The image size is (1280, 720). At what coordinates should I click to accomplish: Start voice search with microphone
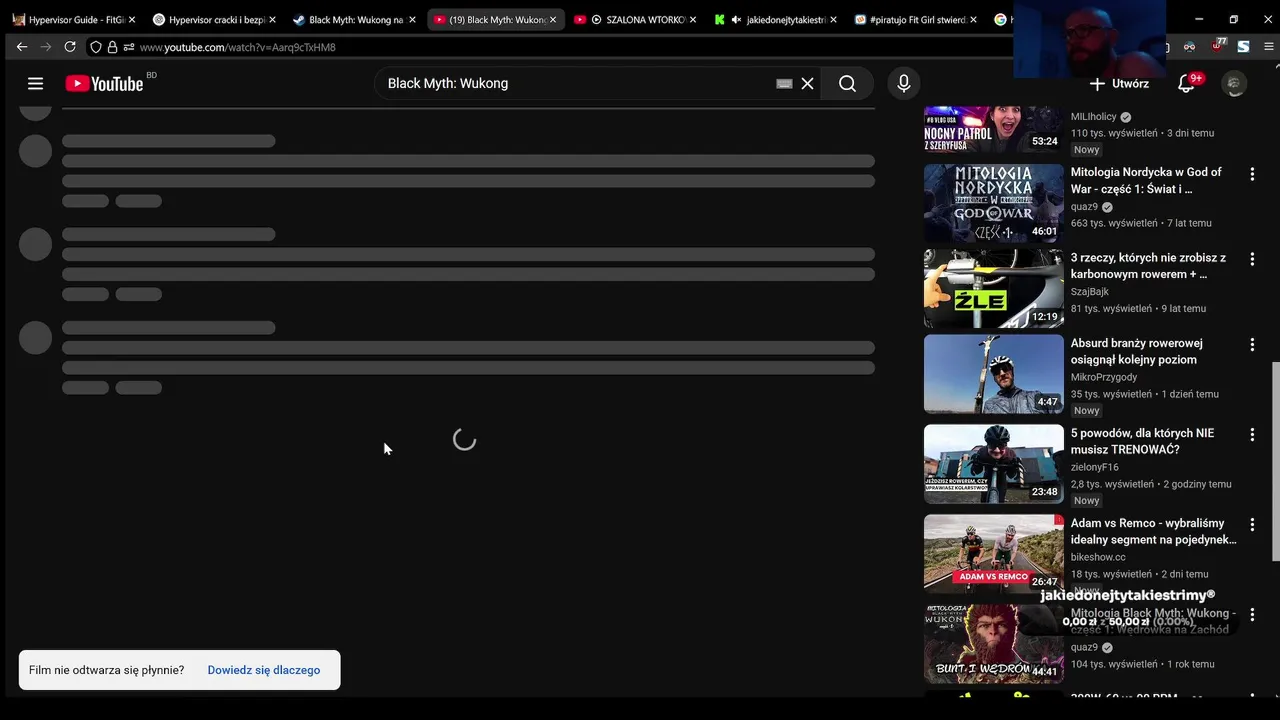pos(904,84)
